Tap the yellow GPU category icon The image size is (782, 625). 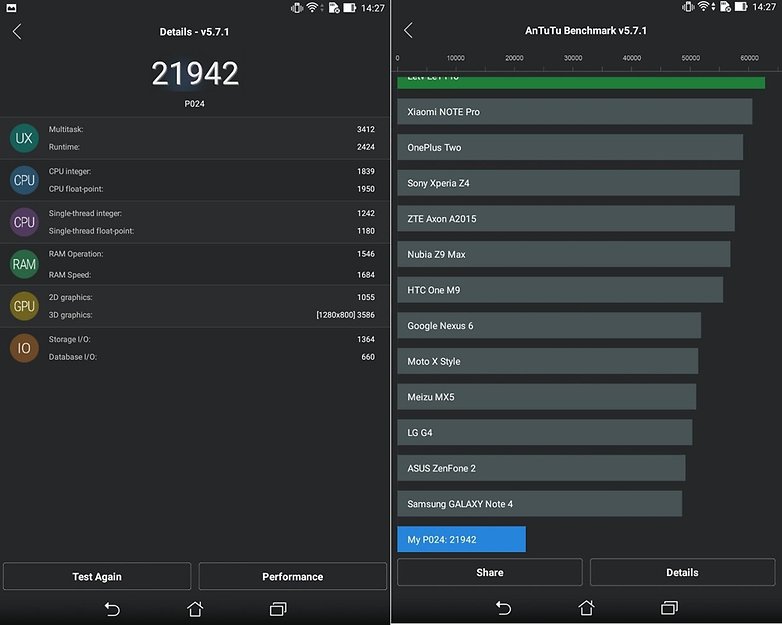24,306
